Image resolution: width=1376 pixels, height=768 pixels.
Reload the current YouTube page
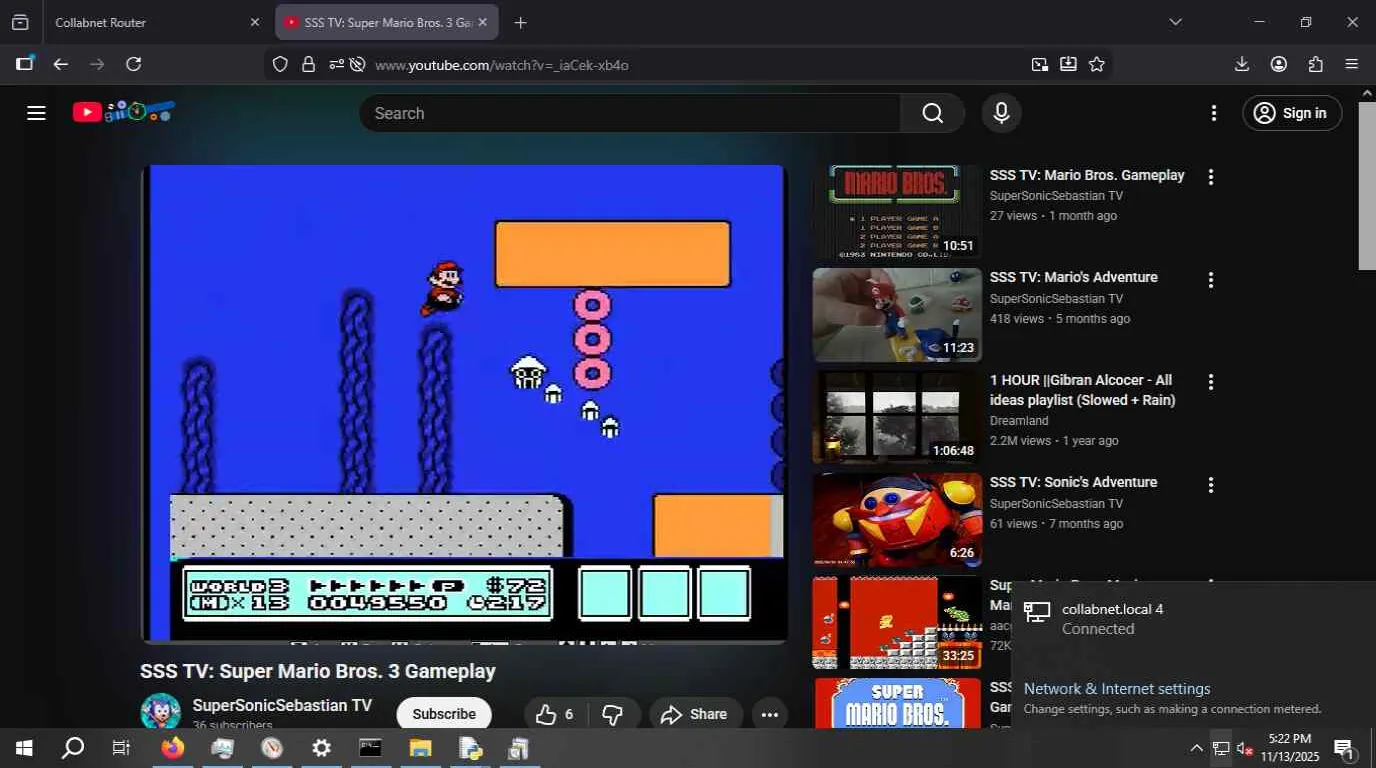[x=133, y=64]
